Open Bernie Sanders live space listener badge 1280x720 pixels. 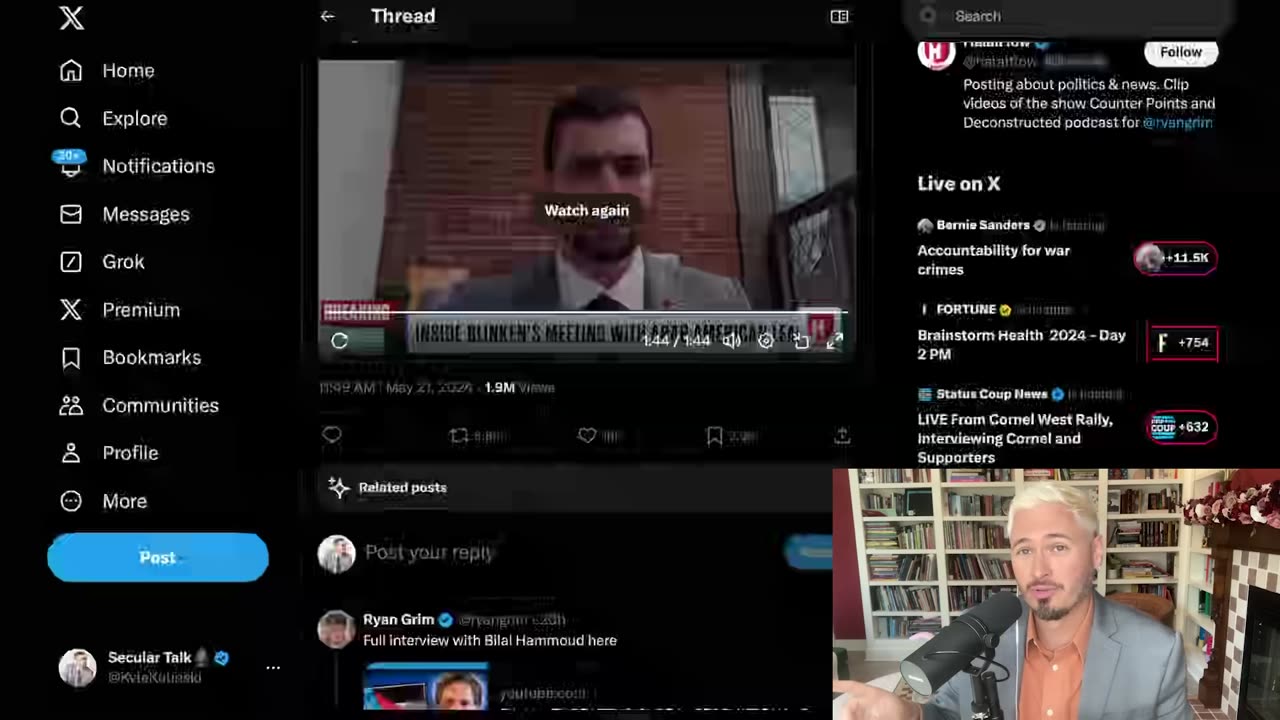click(x=1176, y=258)
